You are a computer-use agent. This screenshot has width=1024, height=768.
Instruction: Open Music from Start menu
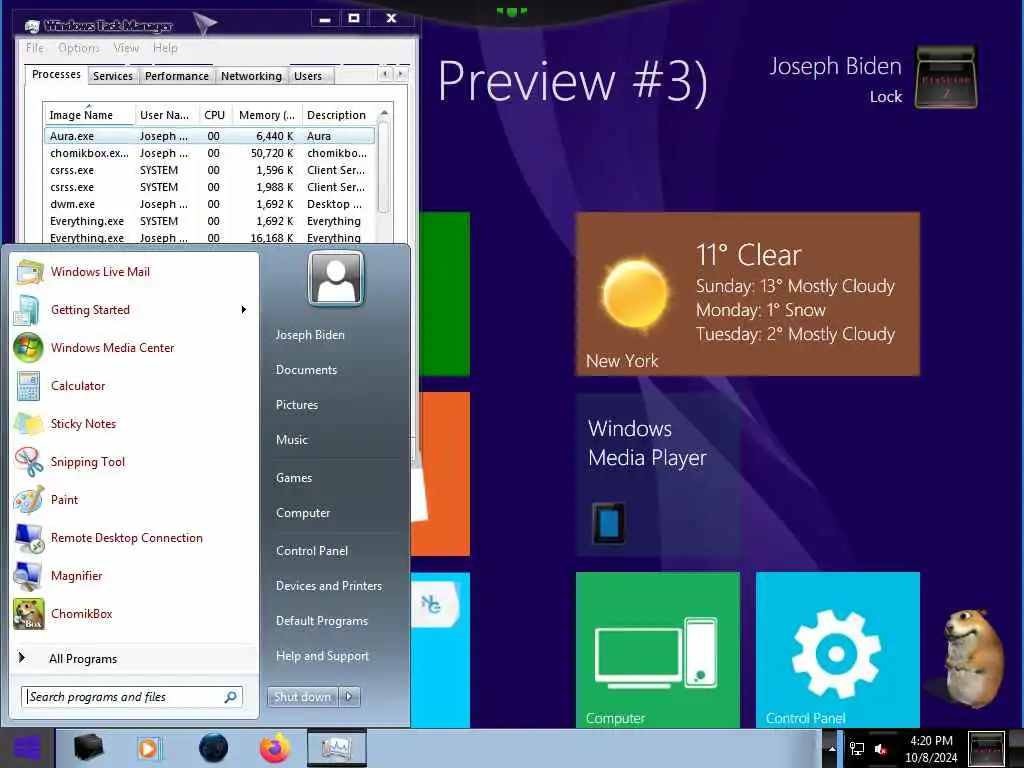click(291, 440)
